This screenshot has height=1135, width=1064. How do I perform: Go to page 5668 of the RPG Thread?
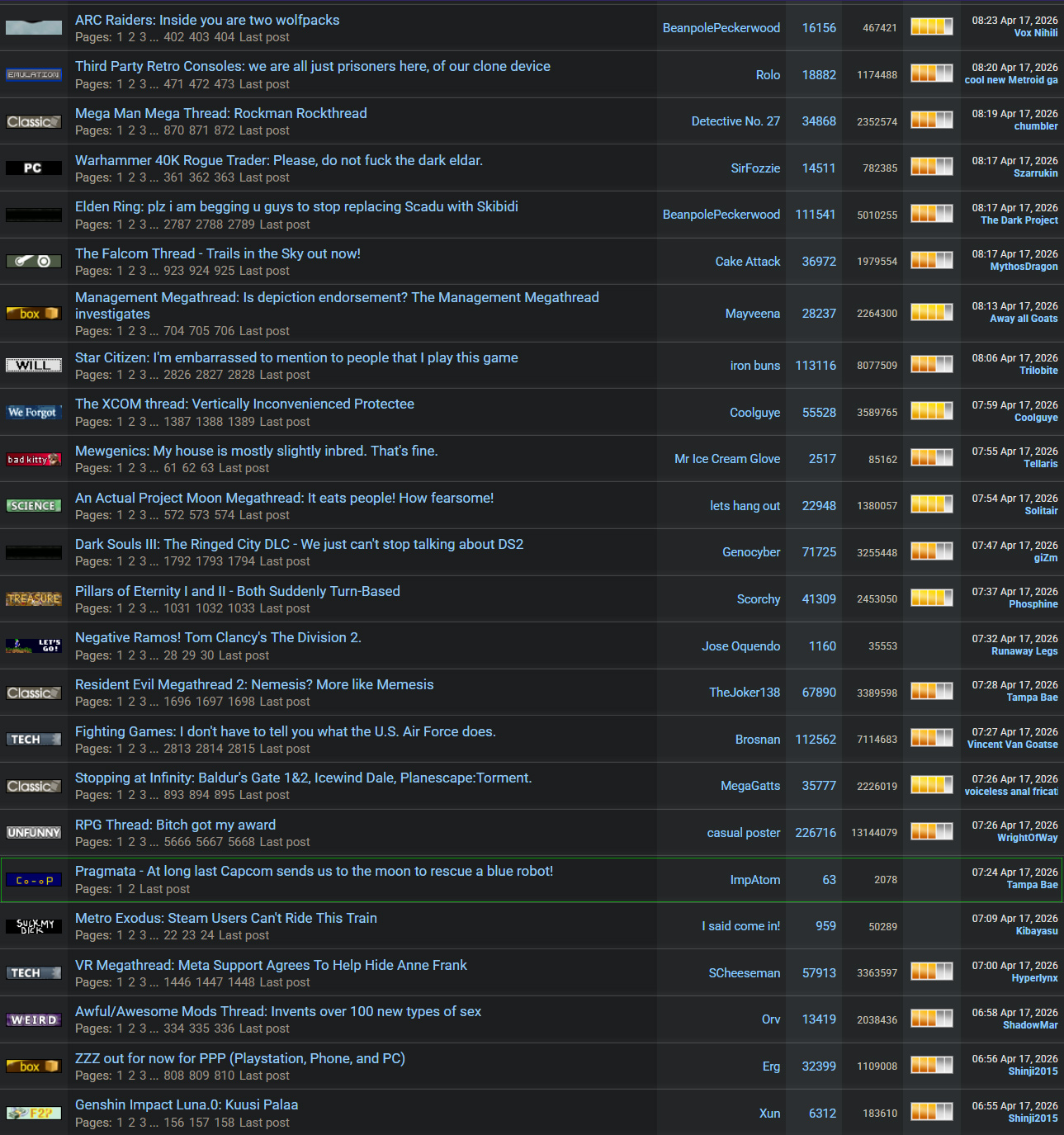pos(242,842)
